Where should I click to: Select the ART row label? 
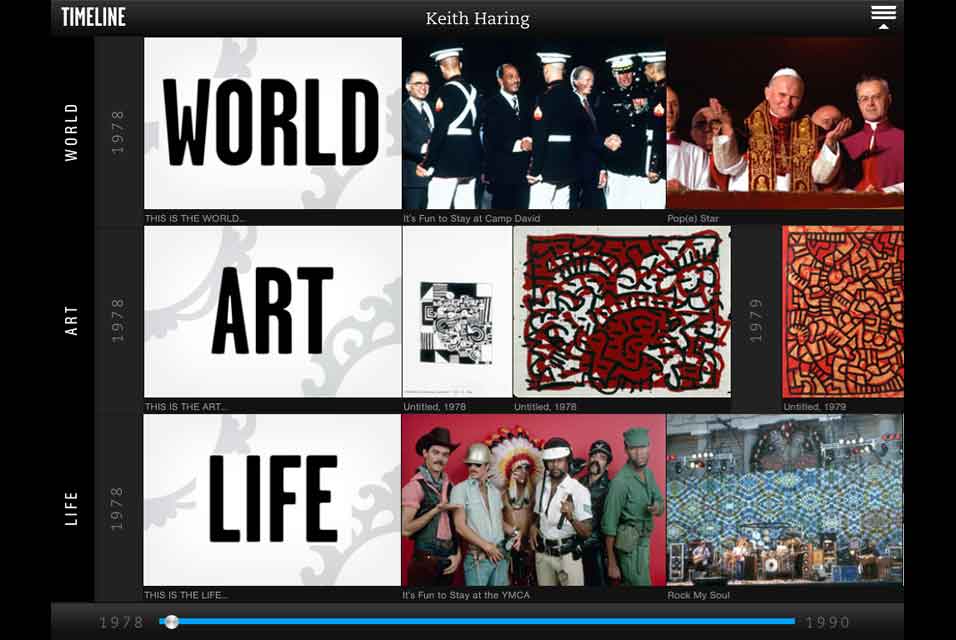(71, 321)
